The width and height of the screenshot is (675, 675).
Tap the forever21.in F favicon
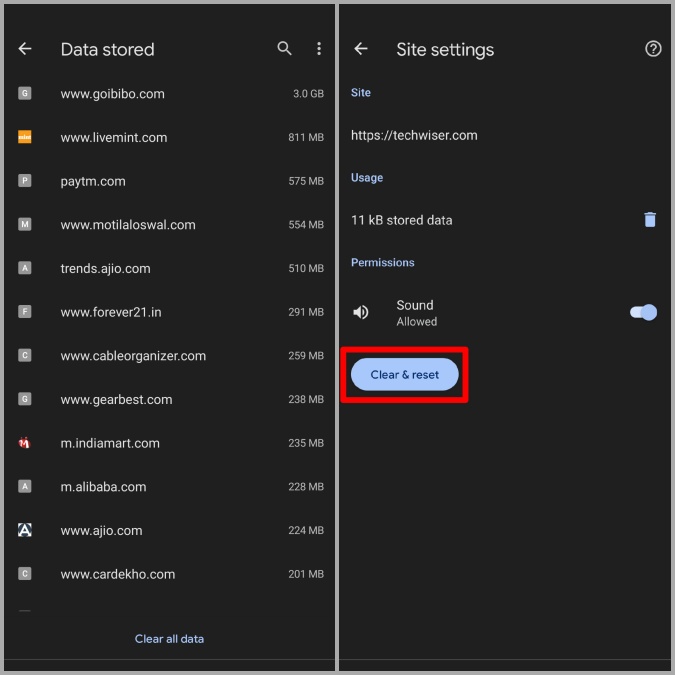[x=25, y=311]
